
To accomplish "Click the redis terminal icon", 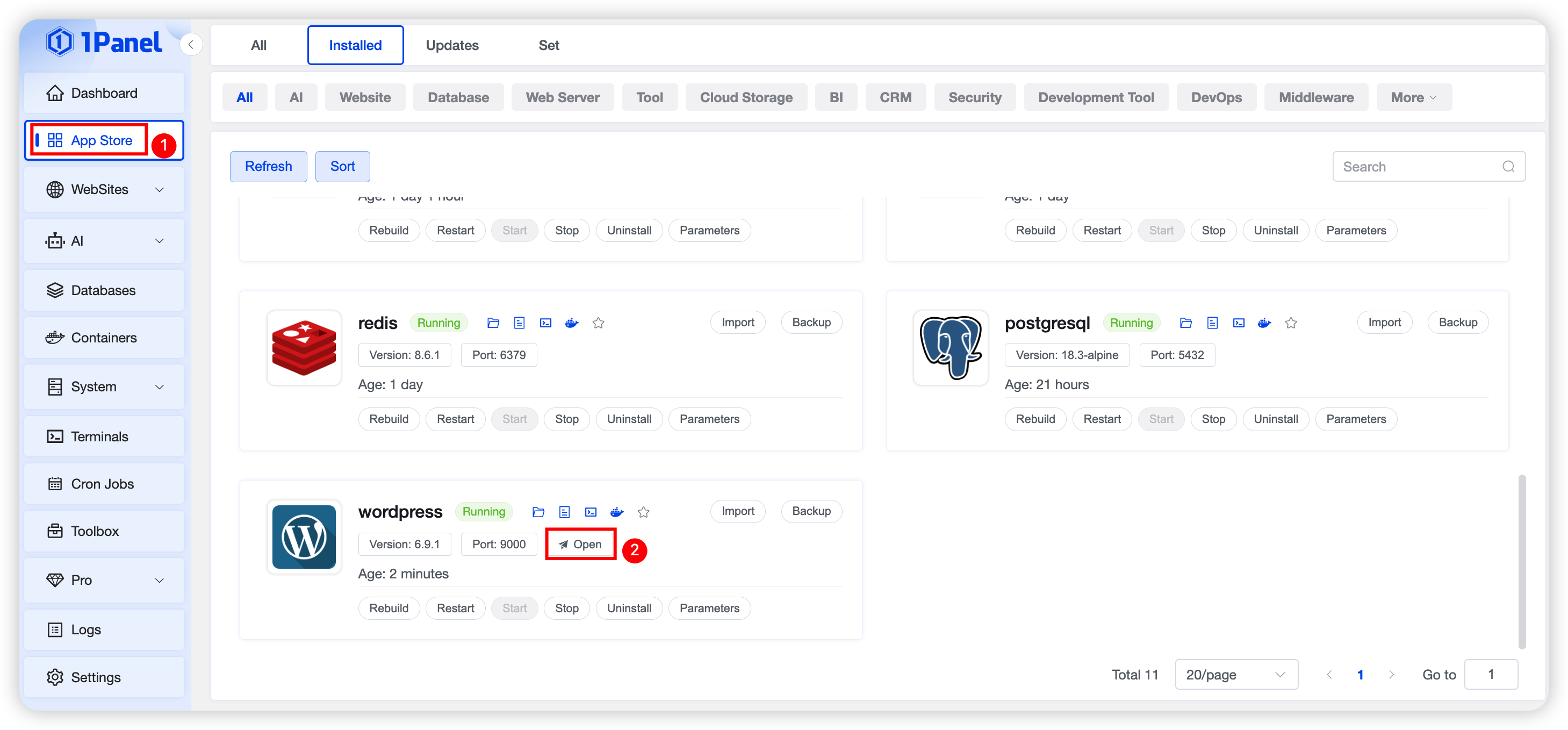I will (545, 323).
